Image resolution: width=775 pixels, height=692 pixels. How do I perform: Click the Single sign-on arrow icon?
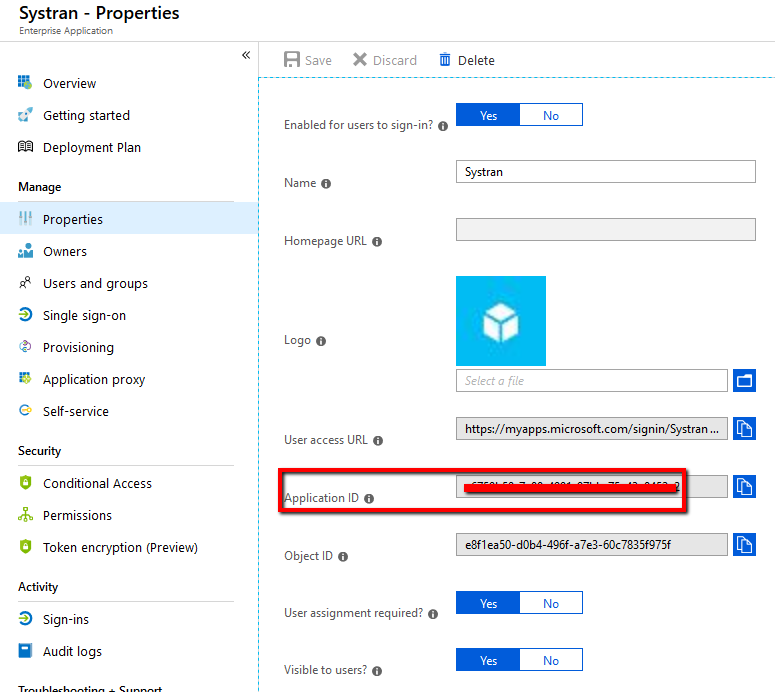coord(25,314)
